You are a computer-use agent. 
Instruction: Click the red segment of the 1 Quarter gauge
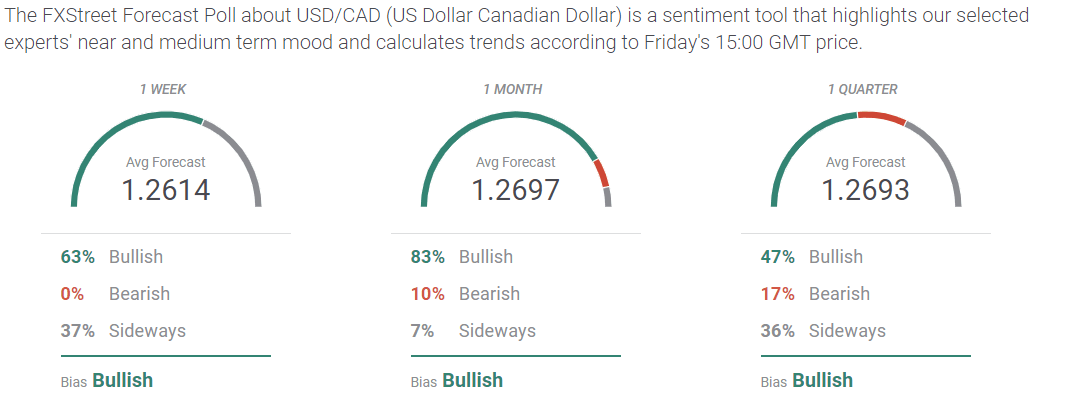tap(881, 117)
